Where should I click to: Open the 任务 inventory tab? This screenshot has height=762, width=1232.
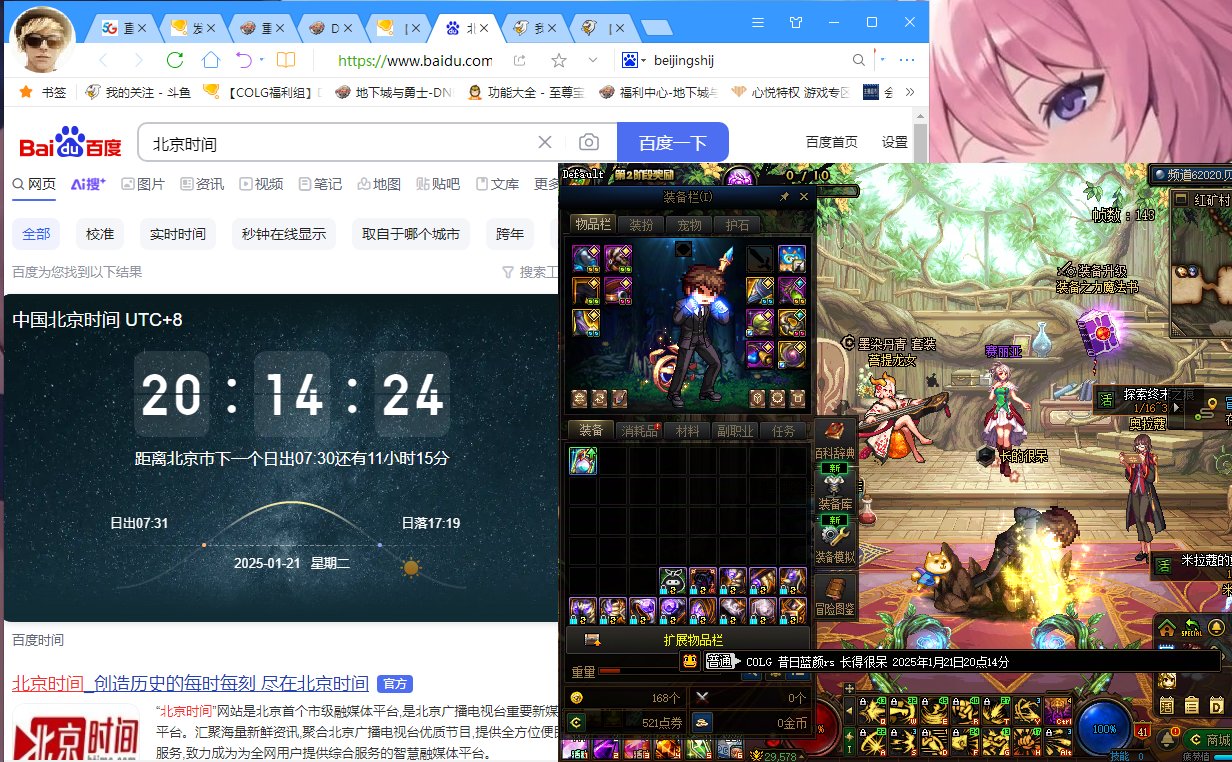click(784, 431)
